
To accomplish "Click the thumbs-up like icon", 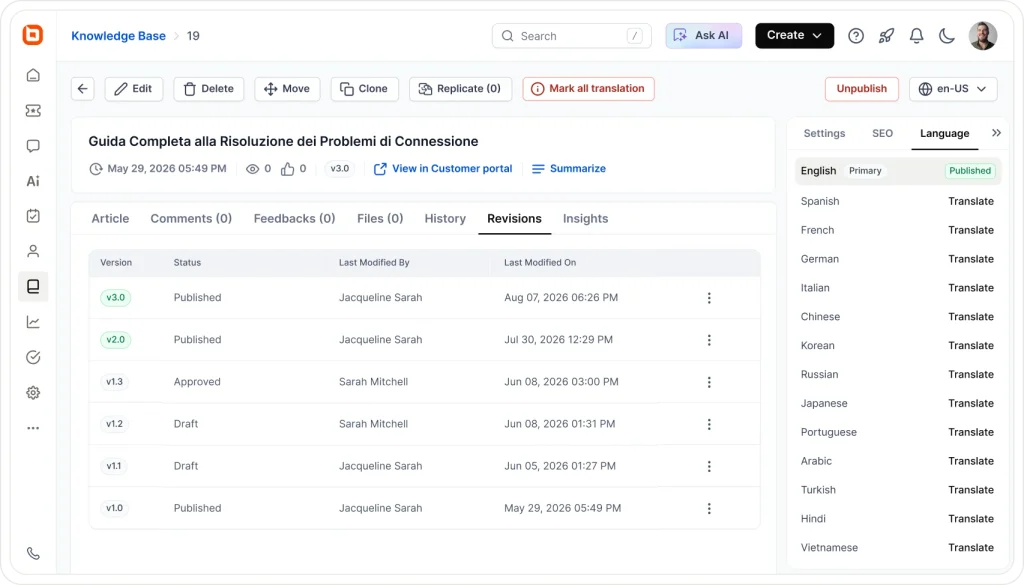I will (x=287, y=169).
